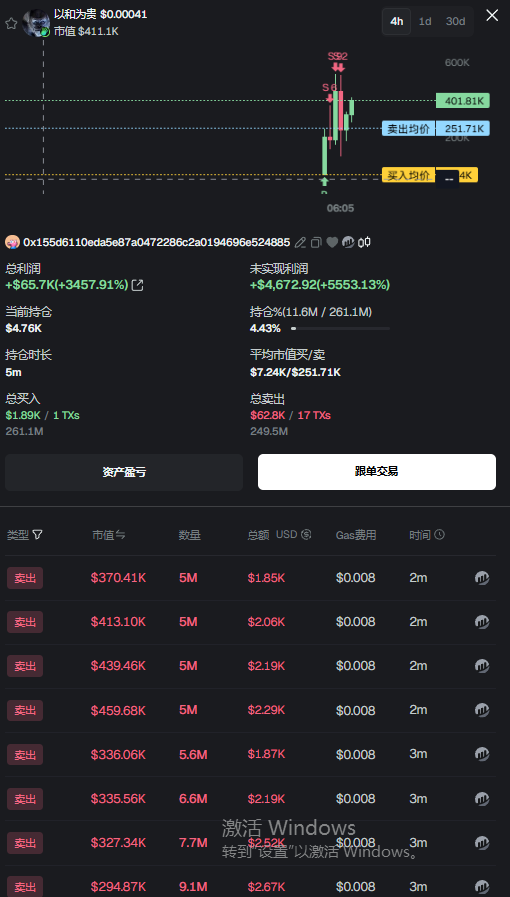The image size is (510, 897).
Task: Select the 卖出均价 251.71K chart label
Action: (x=436, y=128)
